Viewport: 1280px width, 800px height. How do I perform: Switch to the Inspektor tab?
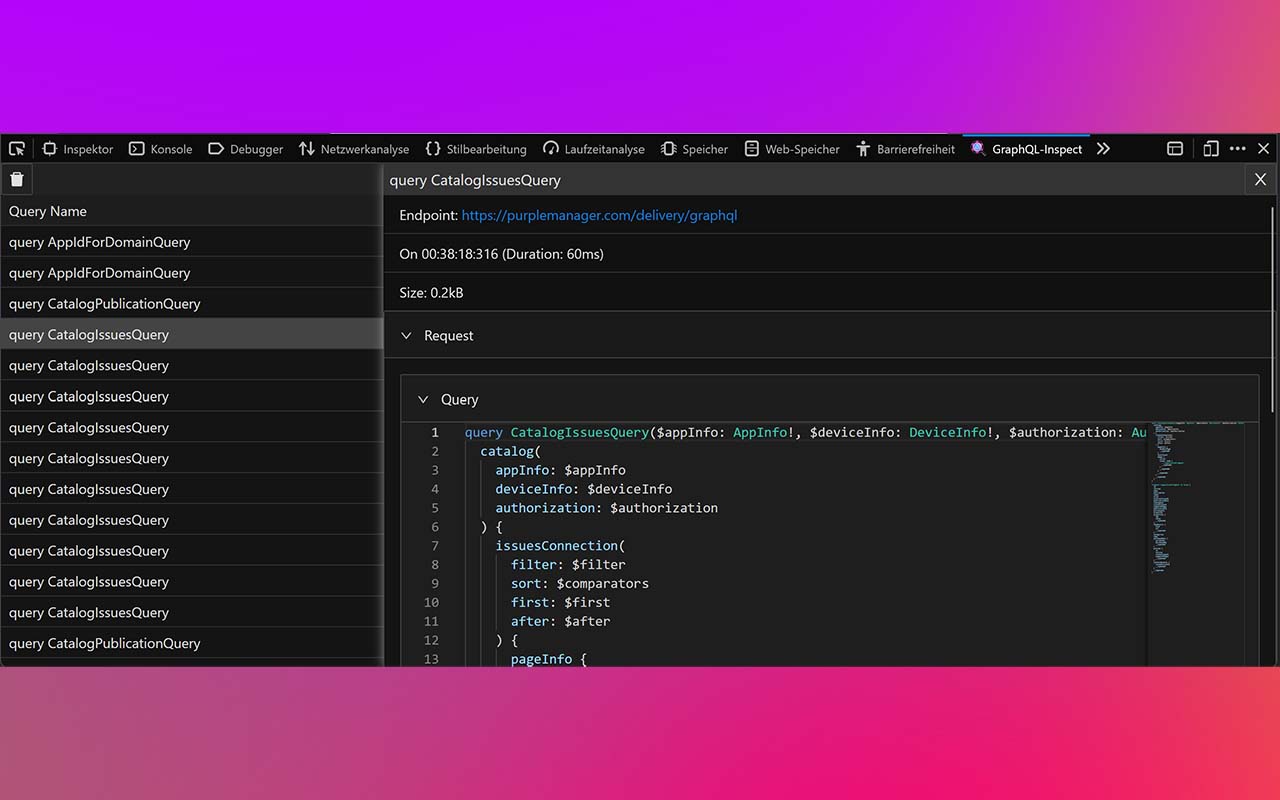77,148
